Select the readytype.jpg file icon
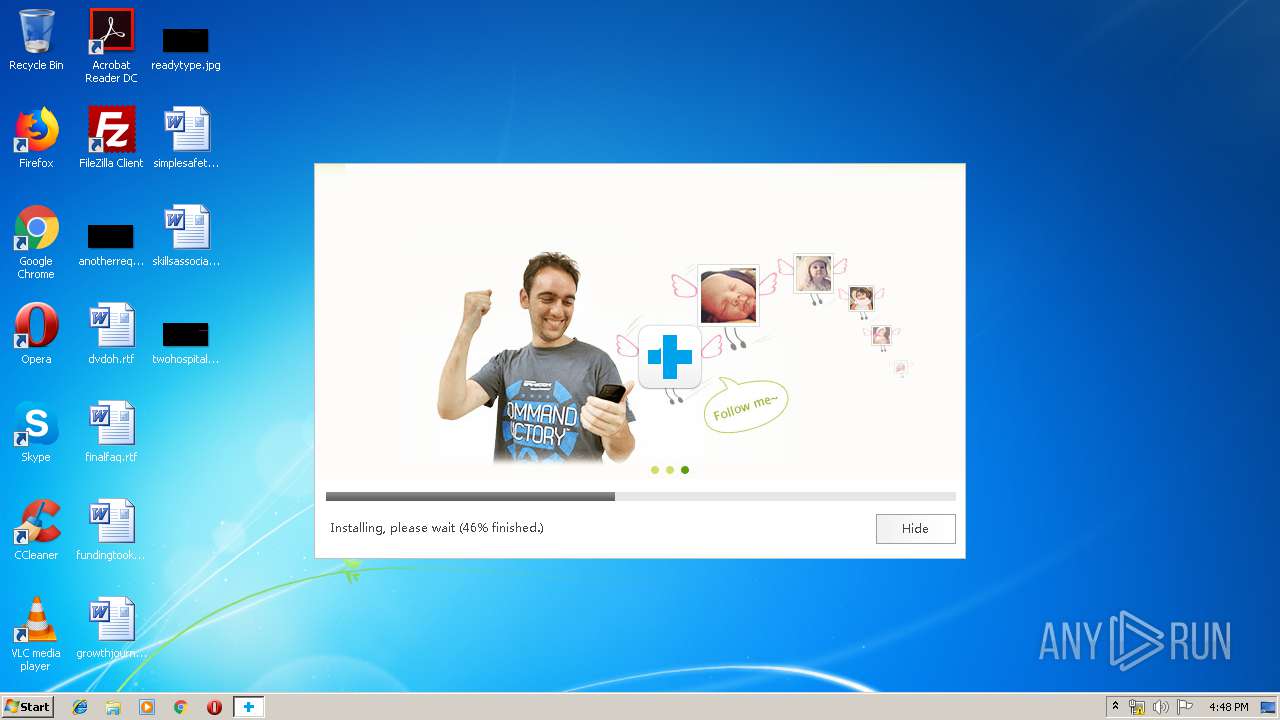1280x720 pixels. 186,48
